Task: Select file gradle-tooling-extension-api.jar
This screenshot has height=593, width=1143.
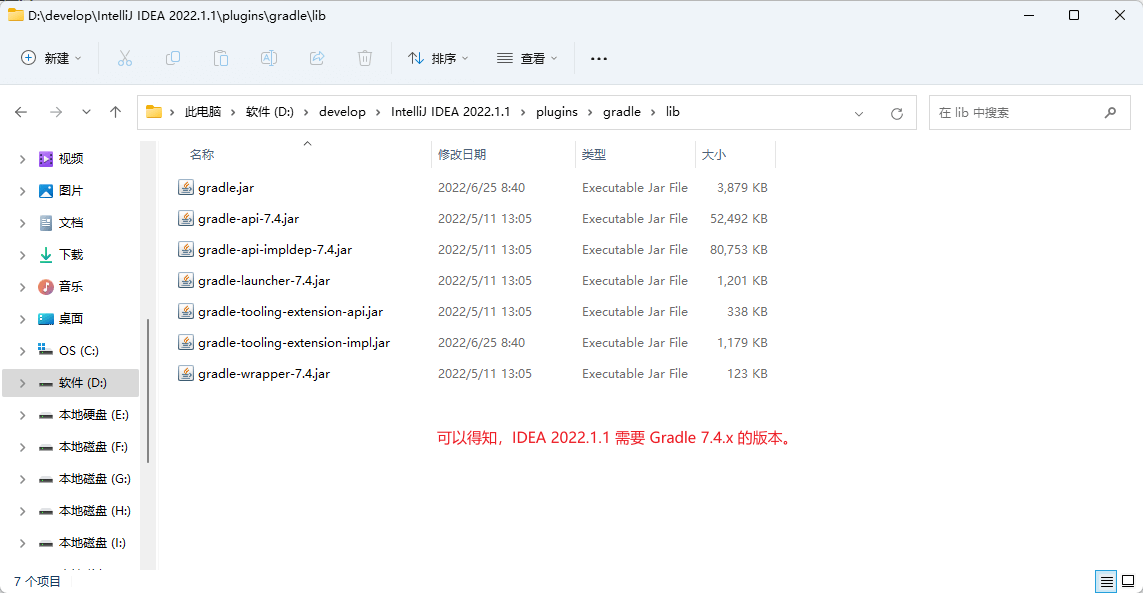Action: coord(290,311)
